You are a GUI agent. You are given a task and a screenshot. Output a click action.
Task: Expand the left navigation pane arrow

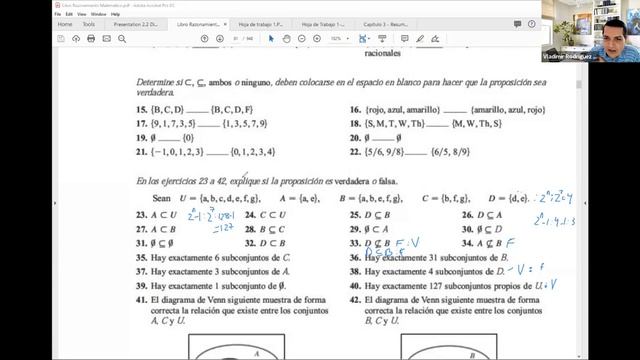pos(55,203)
